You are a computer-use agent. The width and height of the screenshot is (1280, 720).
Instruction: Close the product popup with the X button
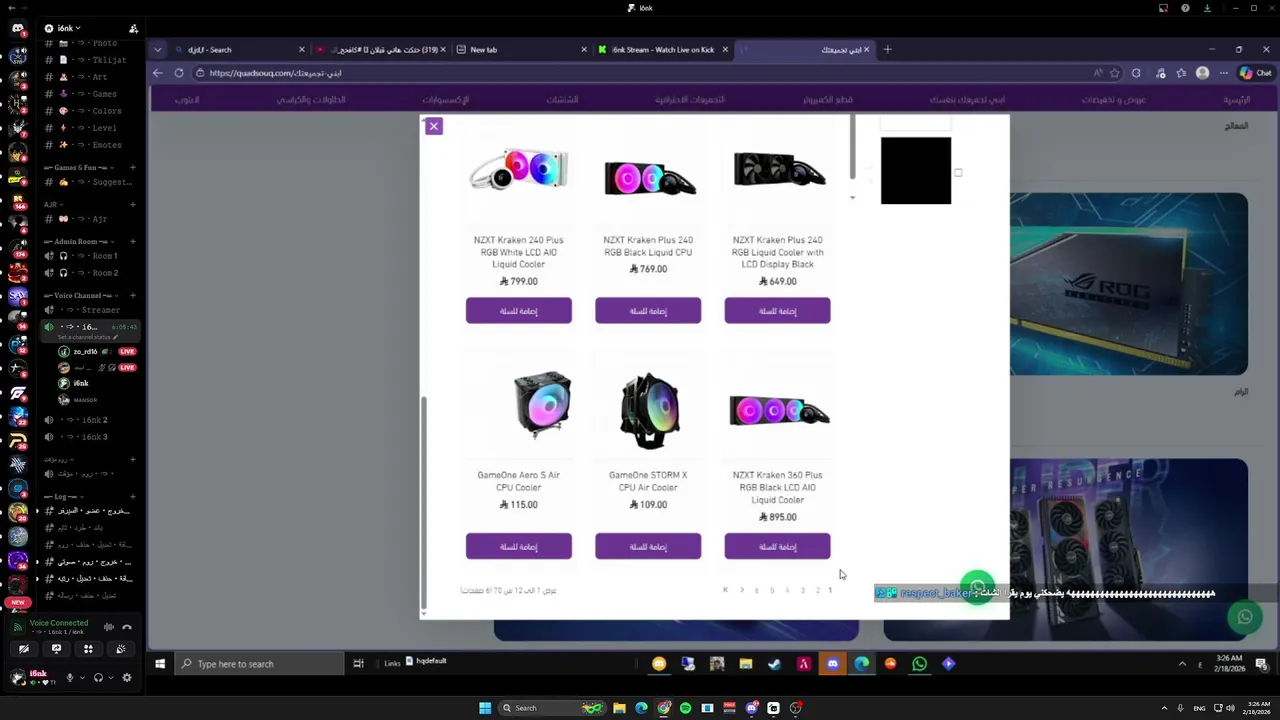[x=433, y=126]
